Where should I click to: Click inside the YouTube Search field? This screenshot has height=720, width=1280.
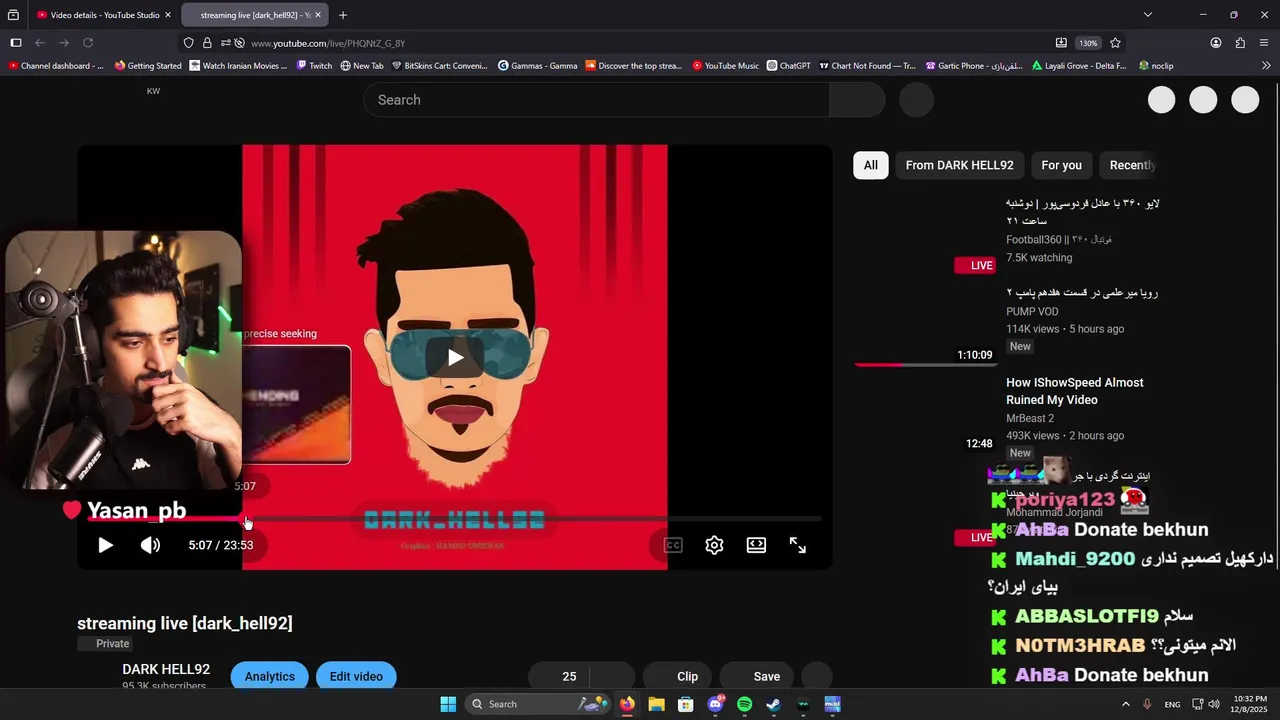[x=596, y=100]
